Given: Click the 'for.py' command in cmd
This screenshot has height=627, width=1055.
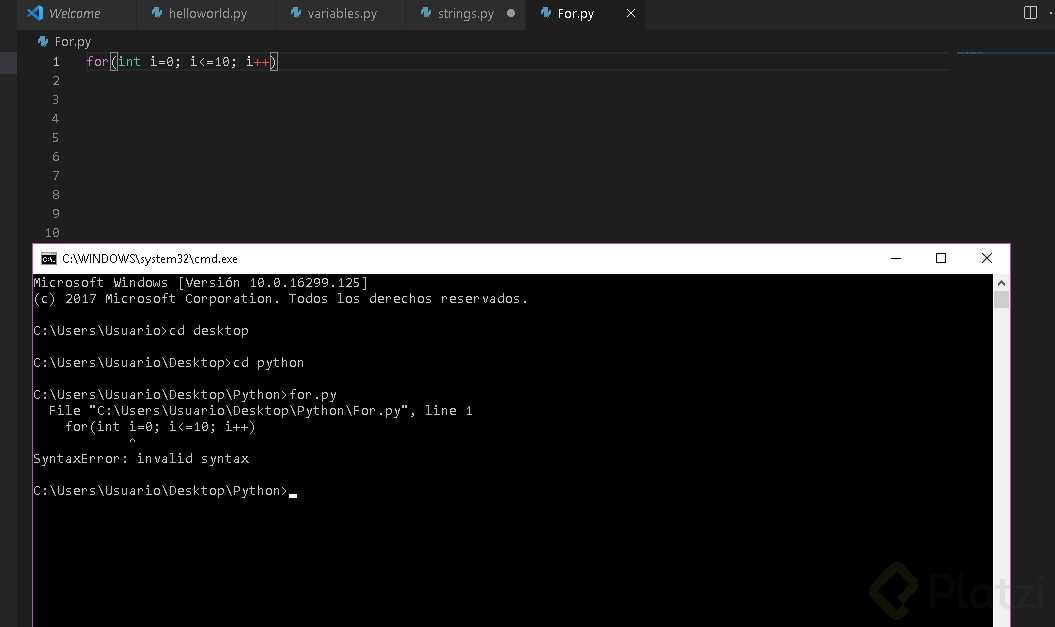Looking at the screenshot, I should point(314,395).
